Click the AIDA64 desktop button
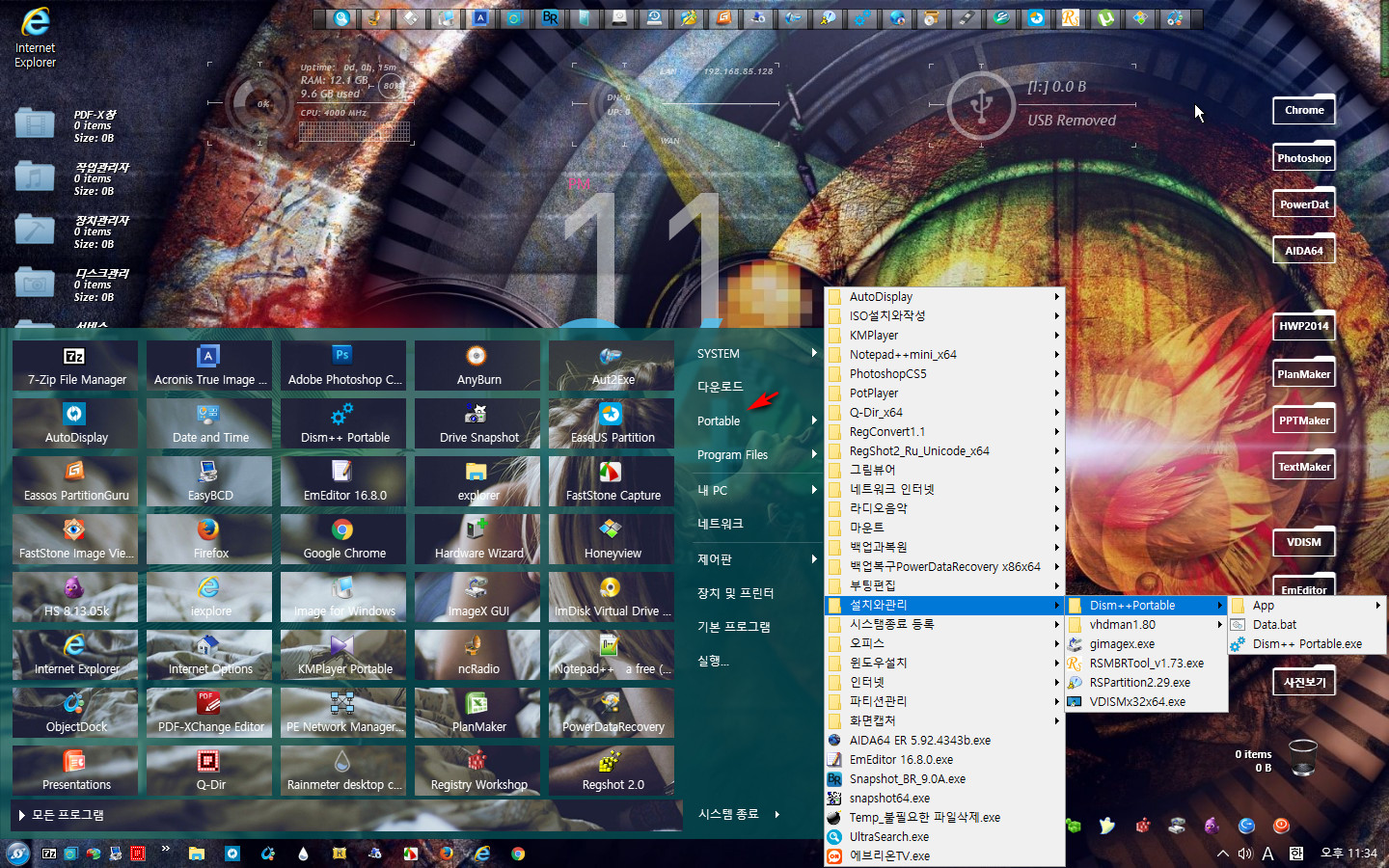 coord(1304,251)
